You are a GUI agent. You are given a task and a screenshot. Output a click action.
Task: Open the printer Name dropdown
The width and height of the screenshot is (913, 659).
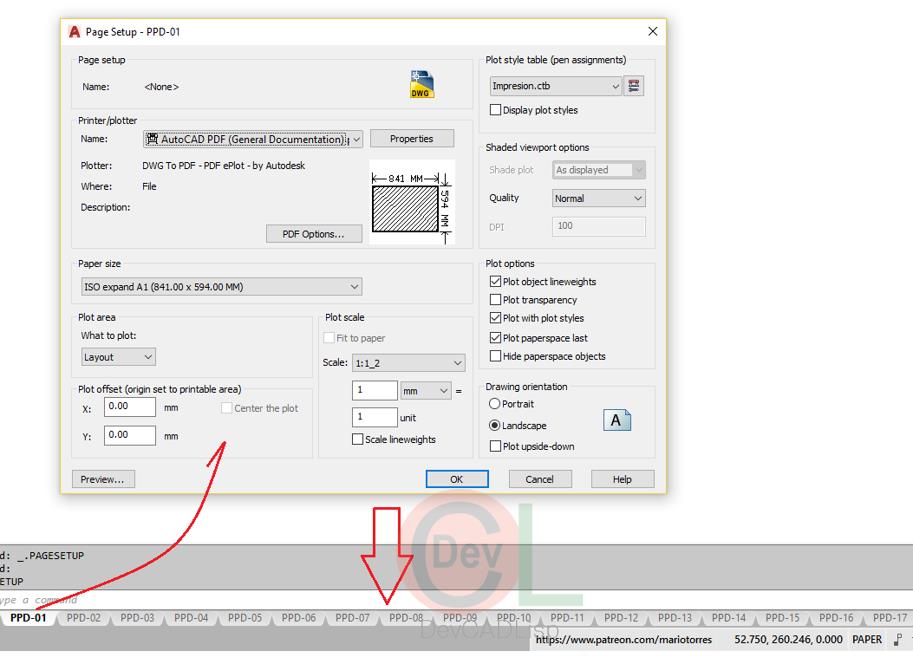pyautogui.click(x=356, y=138)
